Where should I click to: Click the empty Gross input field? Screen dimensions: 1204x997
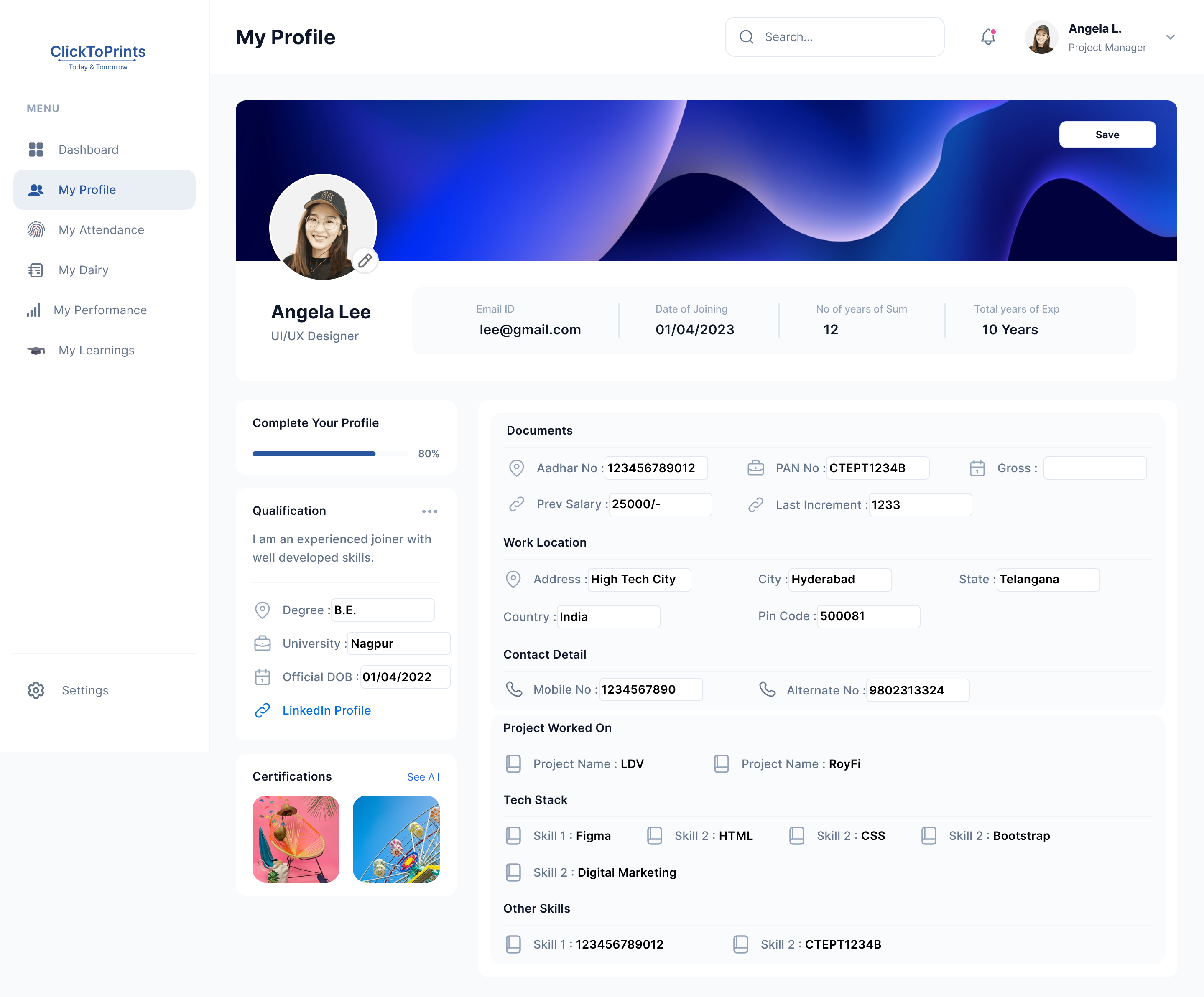tap(1094, 468)
